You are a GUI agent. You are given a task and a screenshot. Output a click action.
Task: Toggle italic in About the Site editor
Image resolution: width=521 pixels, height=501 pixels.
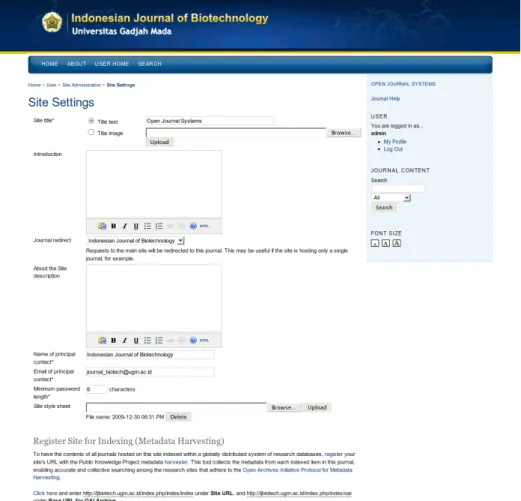(x=125, y=340)
